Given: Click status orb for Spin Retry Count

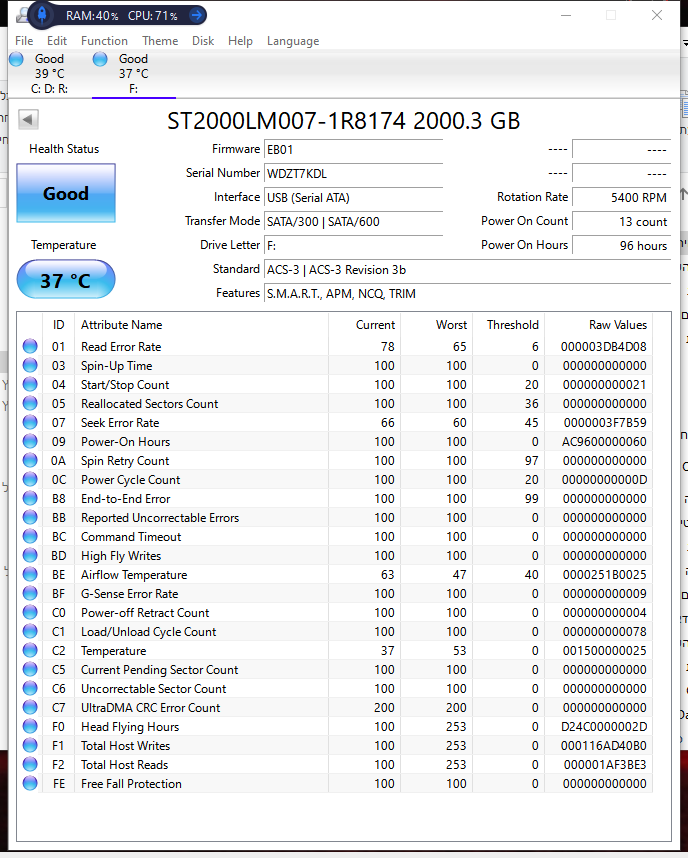Looking at the screenshot, I should coord(30,460).
